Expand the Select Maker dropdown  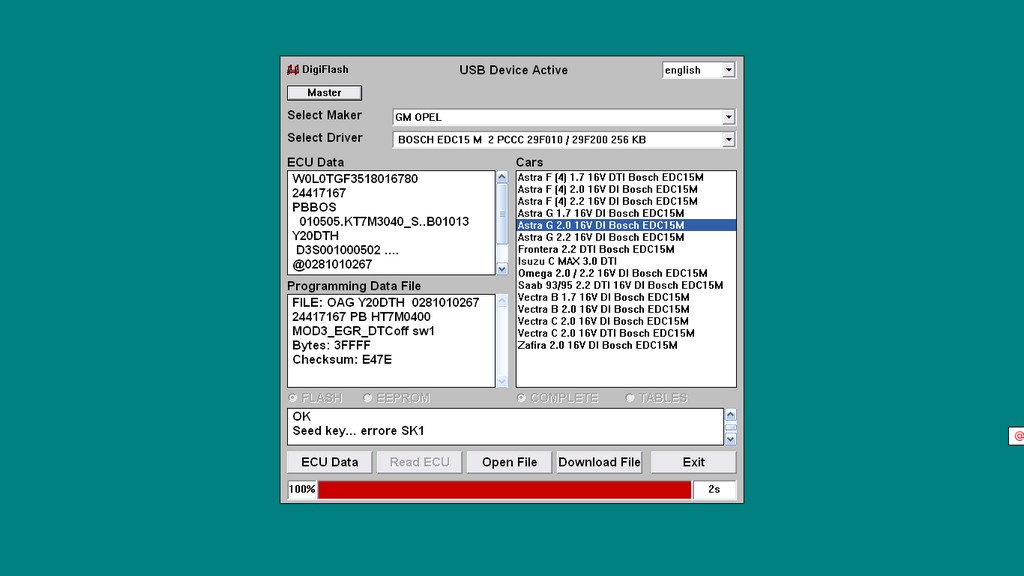(x=728, y=117)
